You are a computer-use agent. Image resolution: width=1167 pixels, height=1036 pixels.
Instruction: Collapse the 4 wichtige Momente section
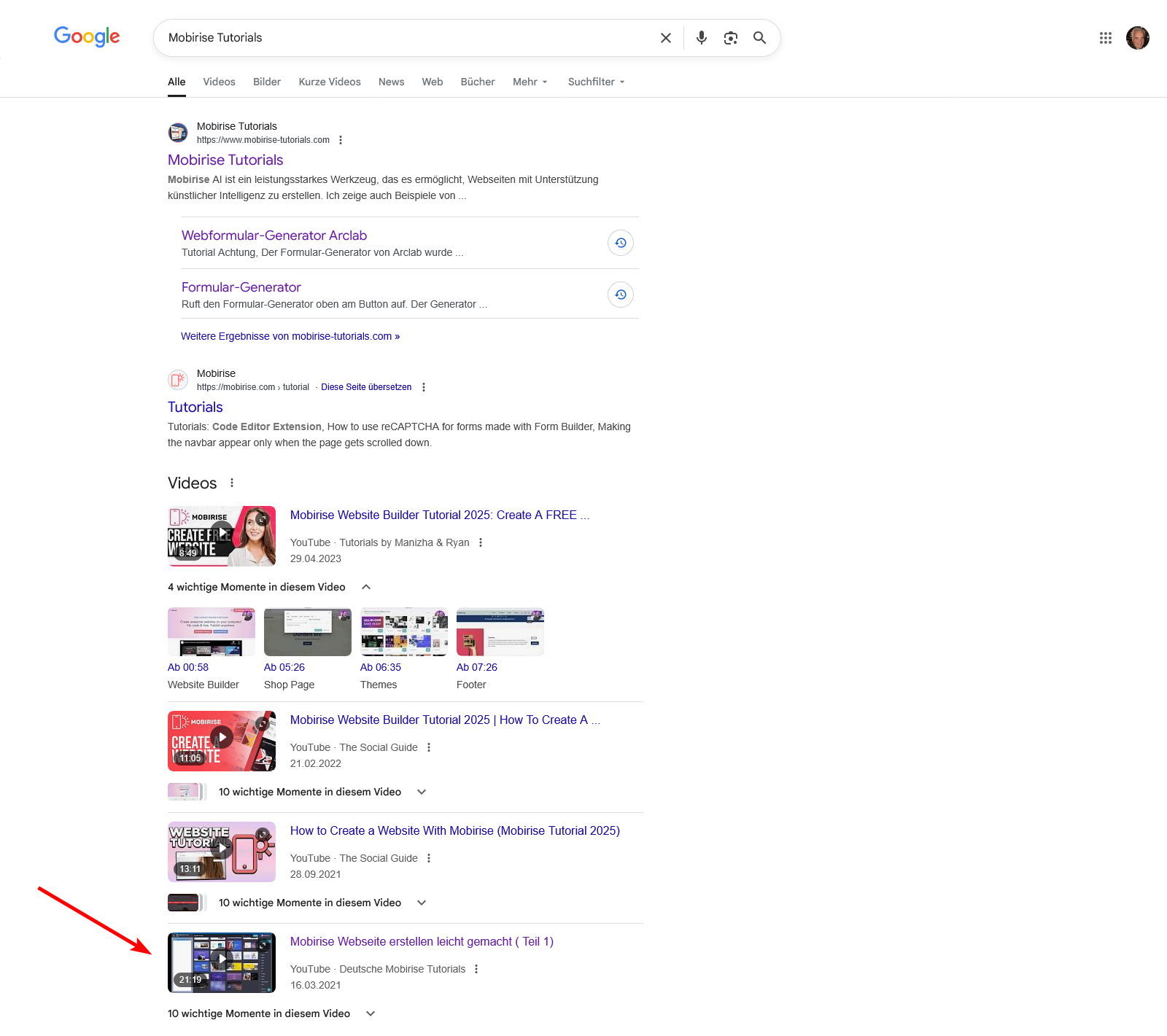tap(366, 587)
